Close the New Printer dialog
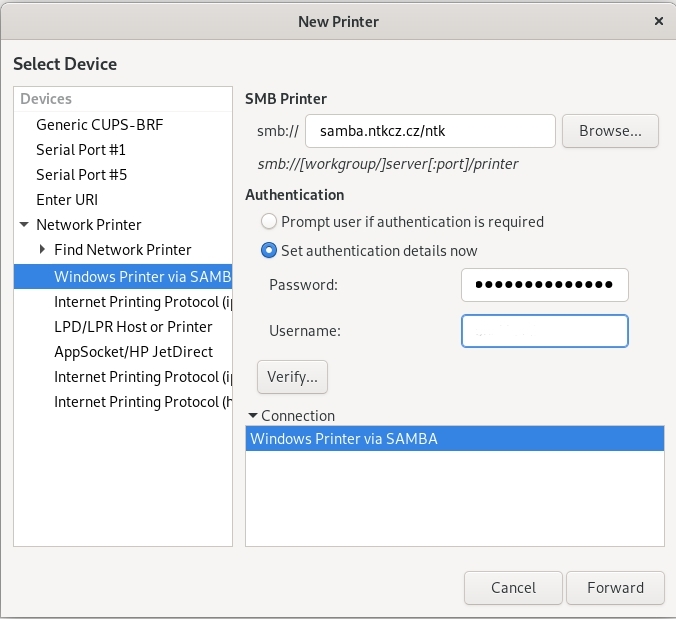This screenshot has width=676, height=619. 658,20
